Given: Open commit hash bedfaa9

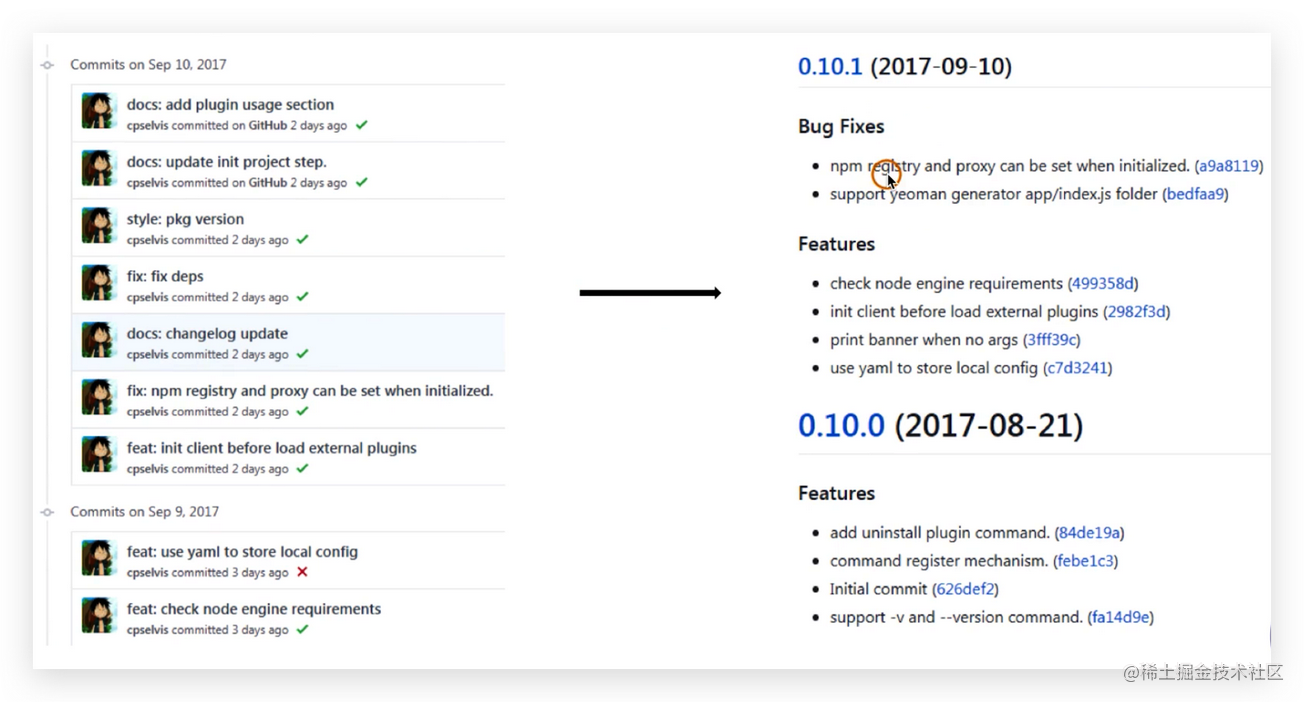Looking at the screenshot, I should (1196, 194).
